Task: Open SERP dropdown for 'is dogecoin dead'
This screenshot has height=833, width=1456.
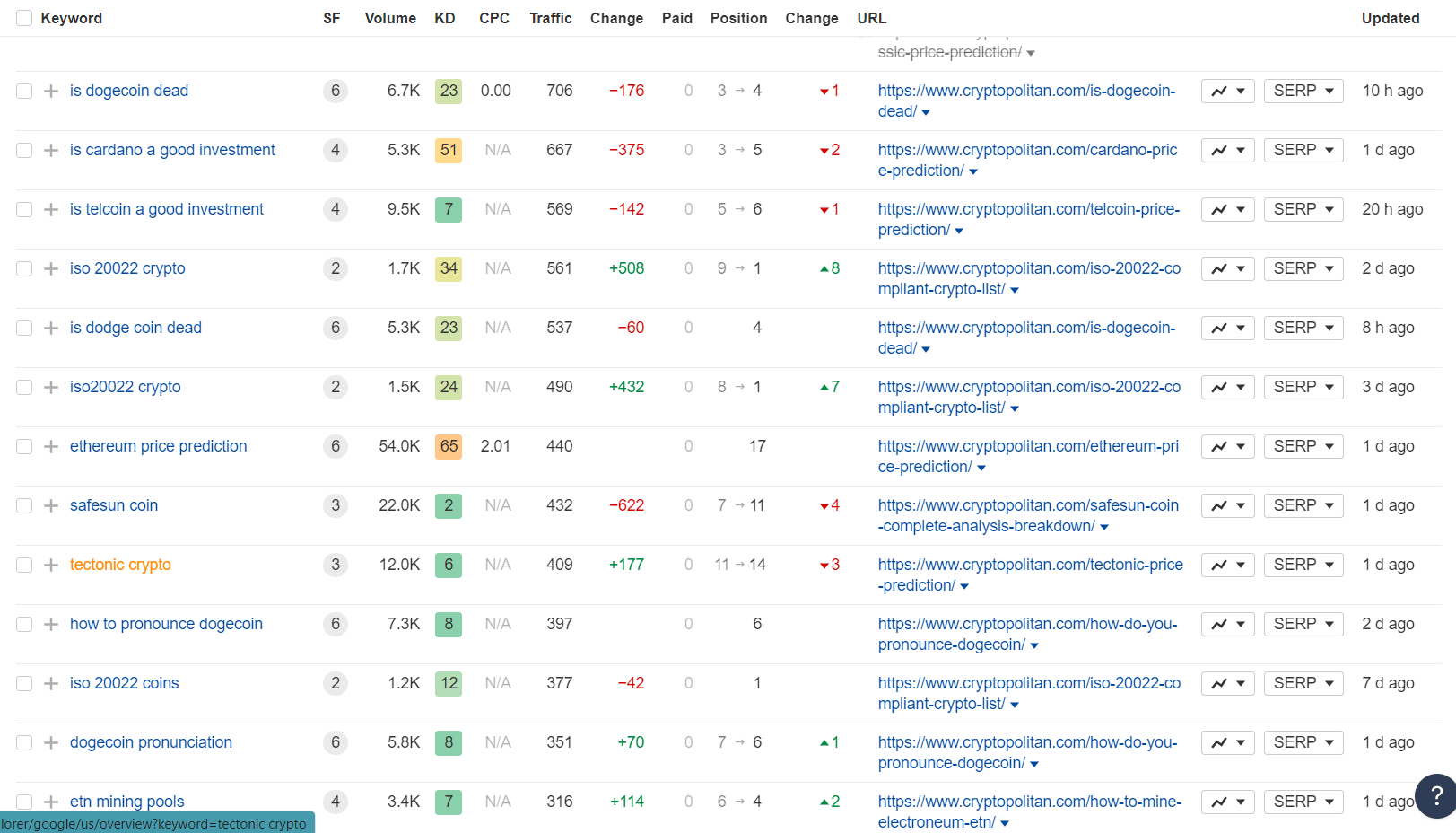Action: 1303,91
